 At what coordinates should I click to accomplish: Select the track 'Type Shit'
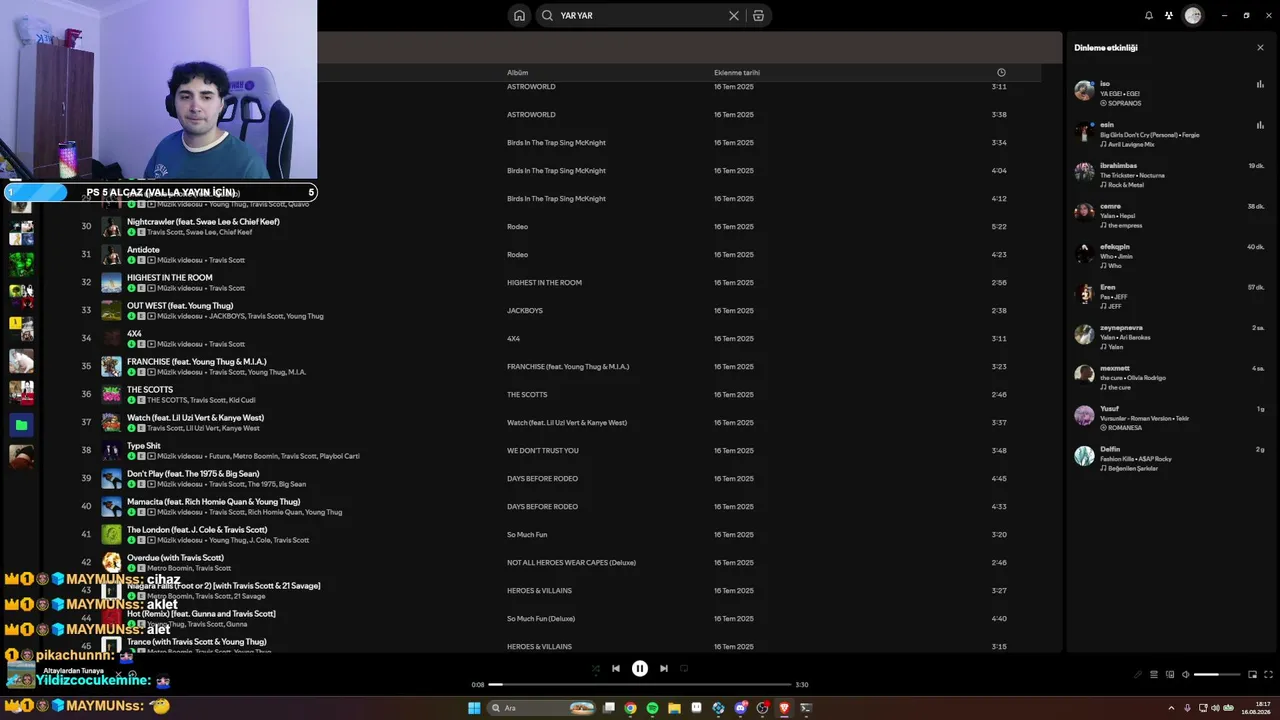[144, 446]
